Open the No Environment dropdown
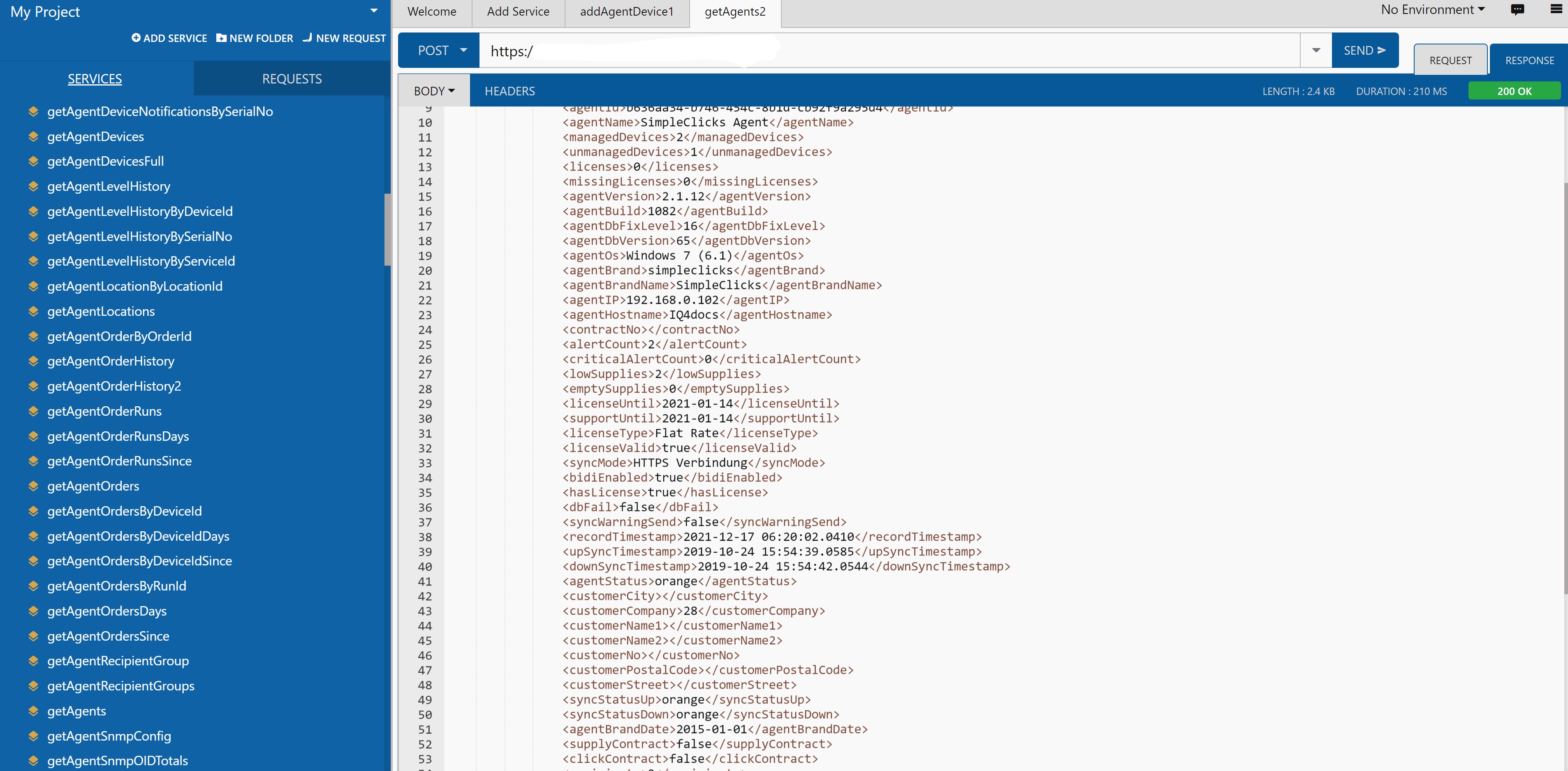Viewport: 1568px width, 771px height. point(1431,10)
